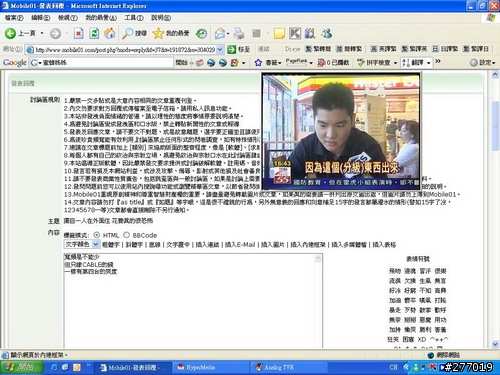Go back with the 上一頁 arrow button

20,33
